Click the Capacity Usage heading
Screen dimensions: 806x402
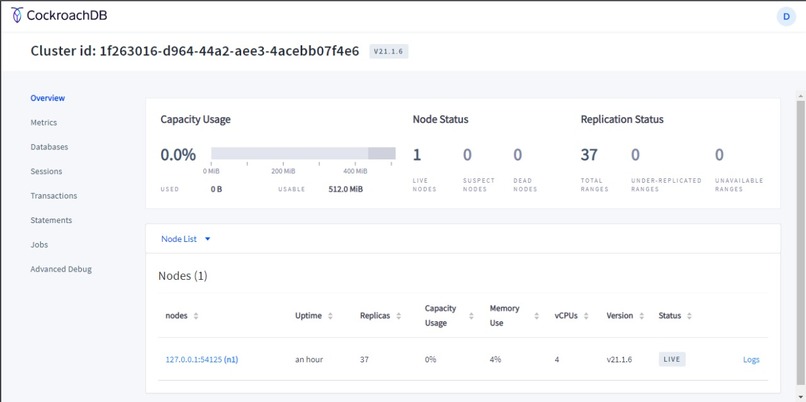click(x=195, y=119)
